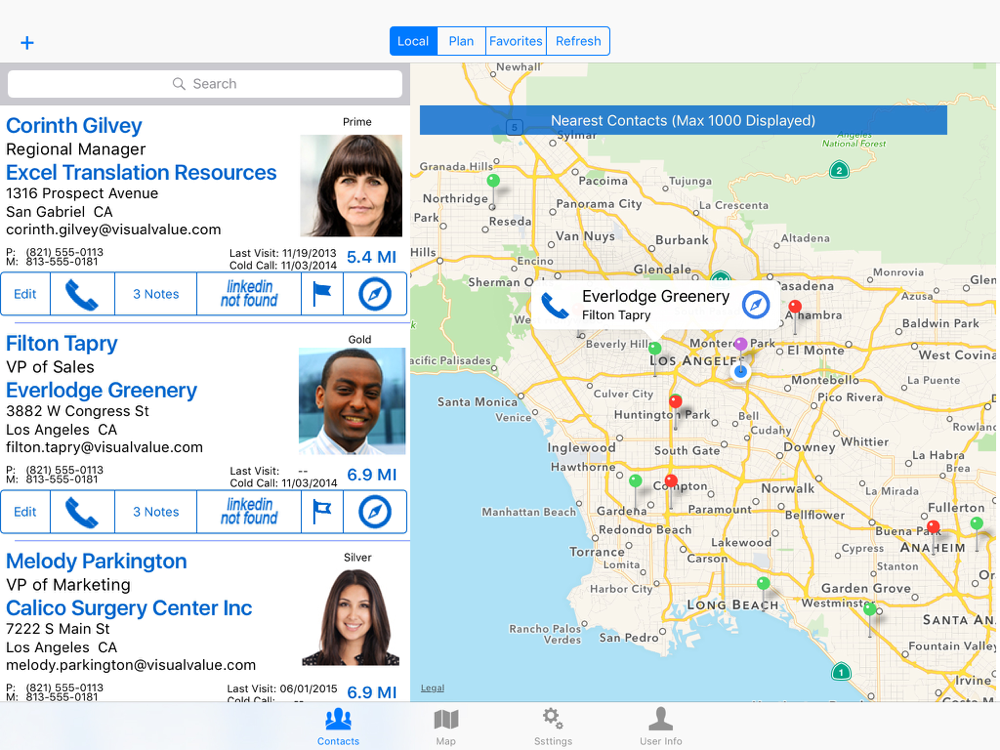Open the Contacts tab in the bottom bar
1000x750 pixels.
point(338,726)
